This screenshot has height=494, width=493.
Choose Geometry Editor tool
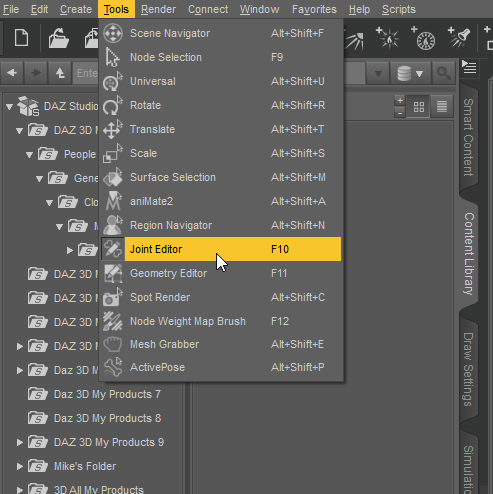[221, 273]
